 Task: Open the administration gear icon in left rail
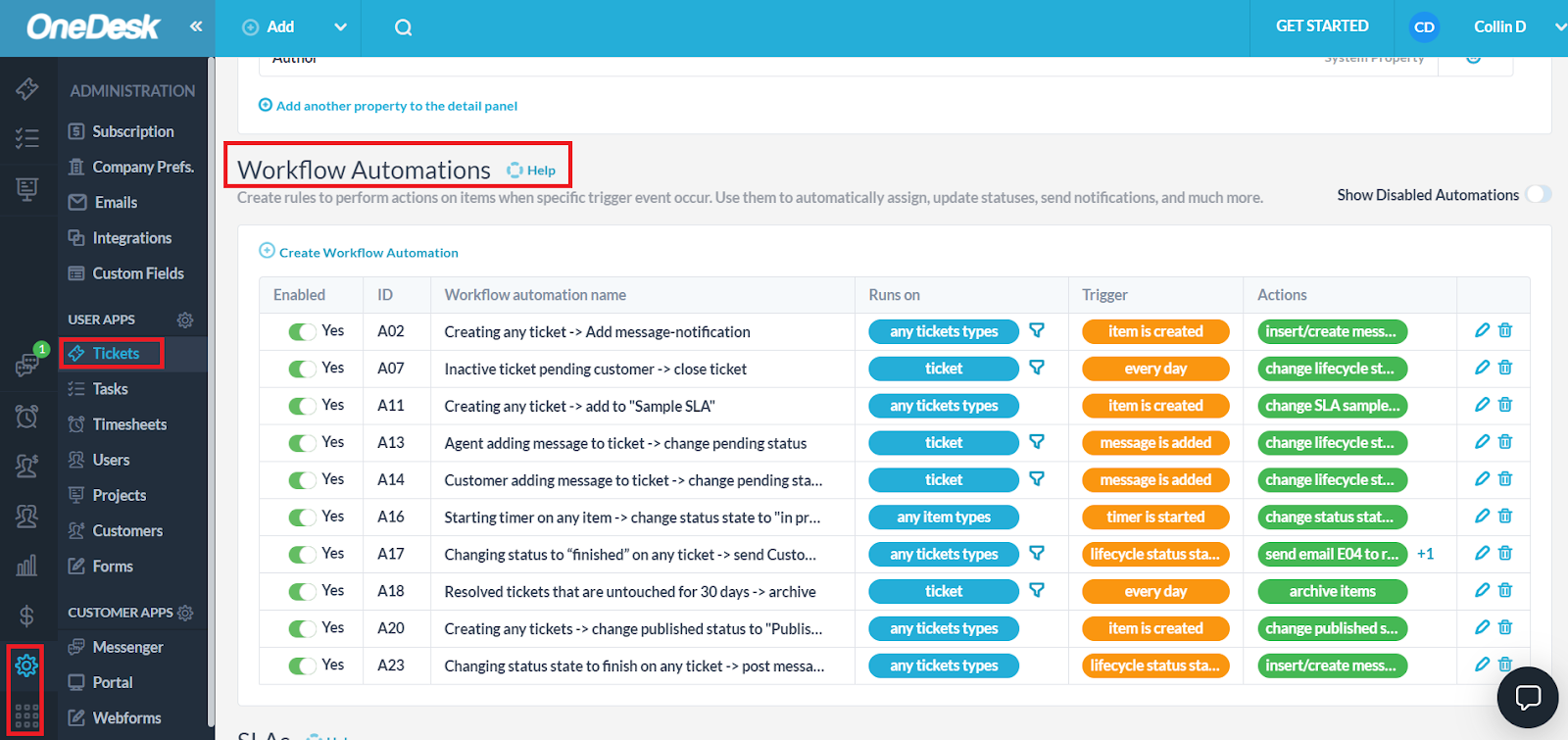tap(26, 666)
